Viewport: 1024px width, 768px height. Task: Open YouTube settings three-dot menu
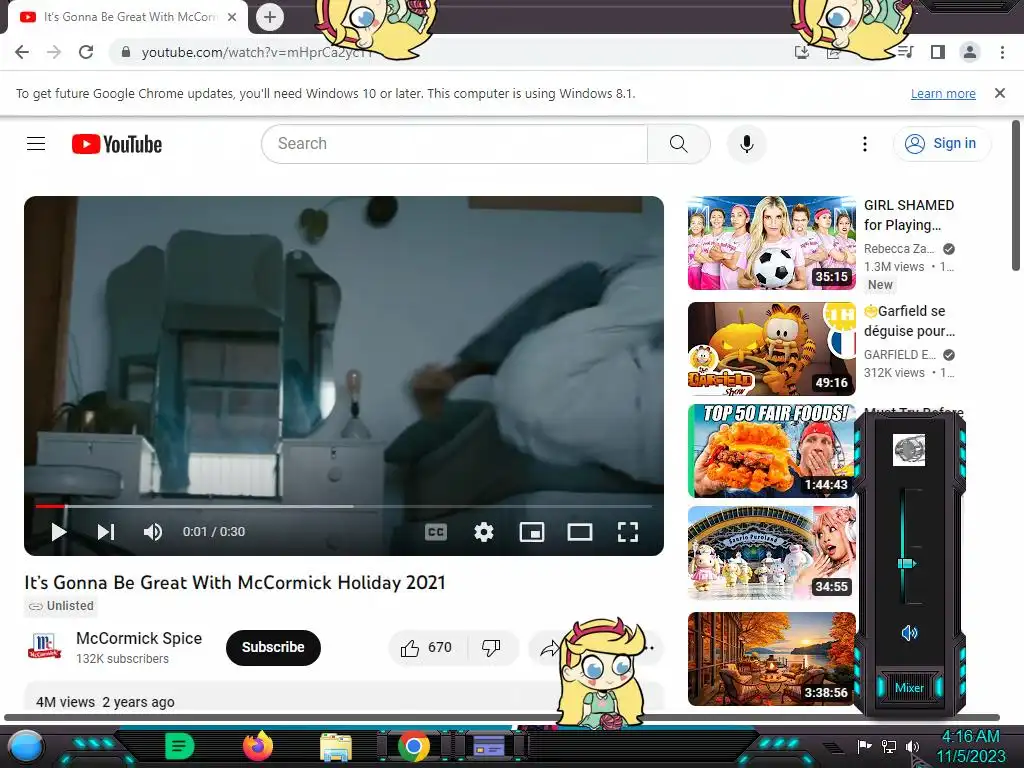point(865,144)
